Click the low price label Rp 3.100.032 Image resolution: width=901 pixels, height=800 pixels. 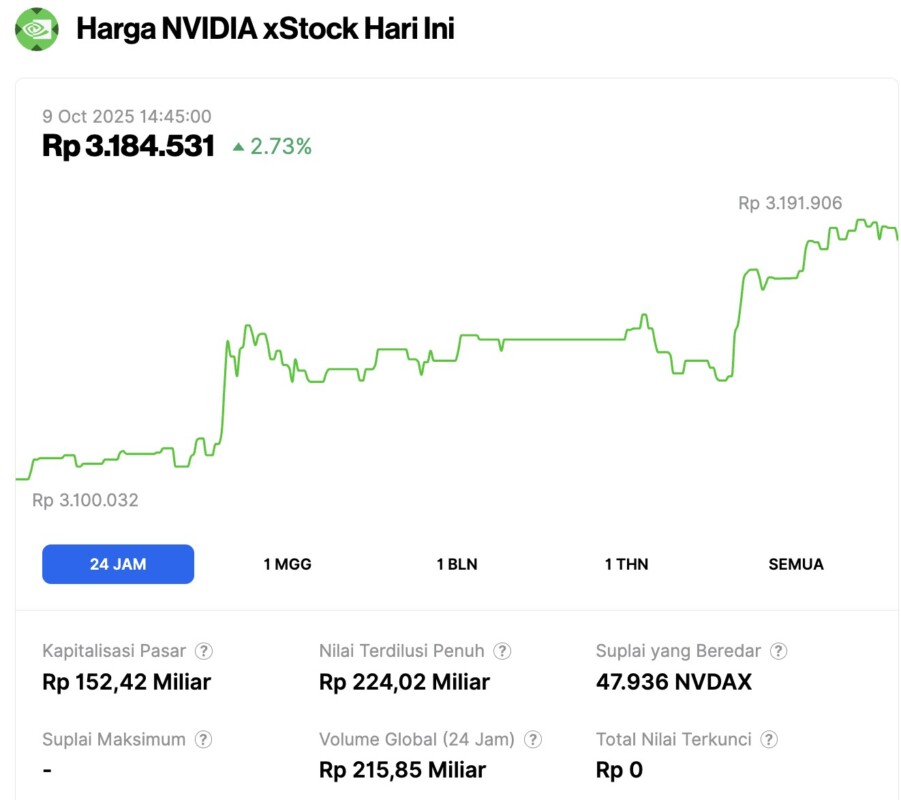click(86, 500)
